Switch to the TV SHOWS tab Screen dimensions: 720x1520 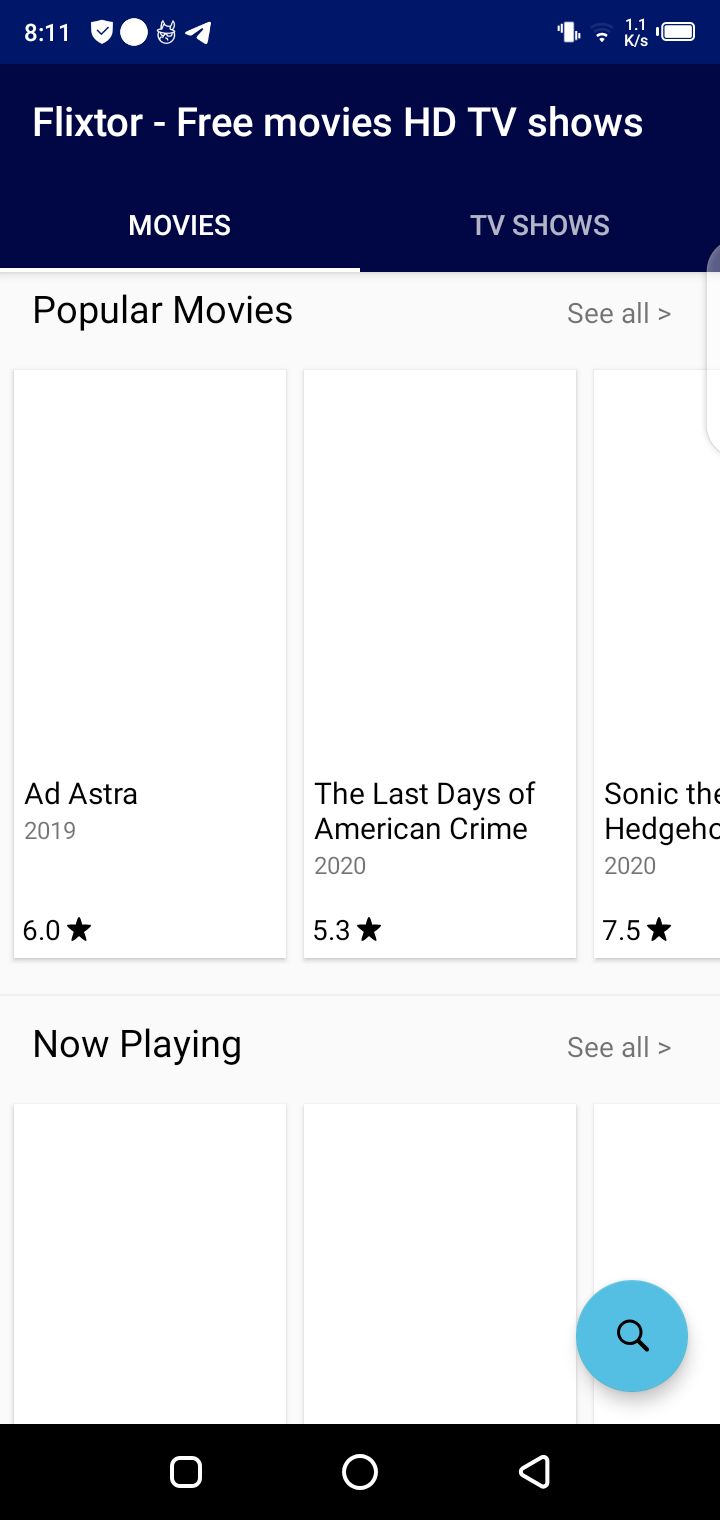pyautogui.click(x=540, y=225)
